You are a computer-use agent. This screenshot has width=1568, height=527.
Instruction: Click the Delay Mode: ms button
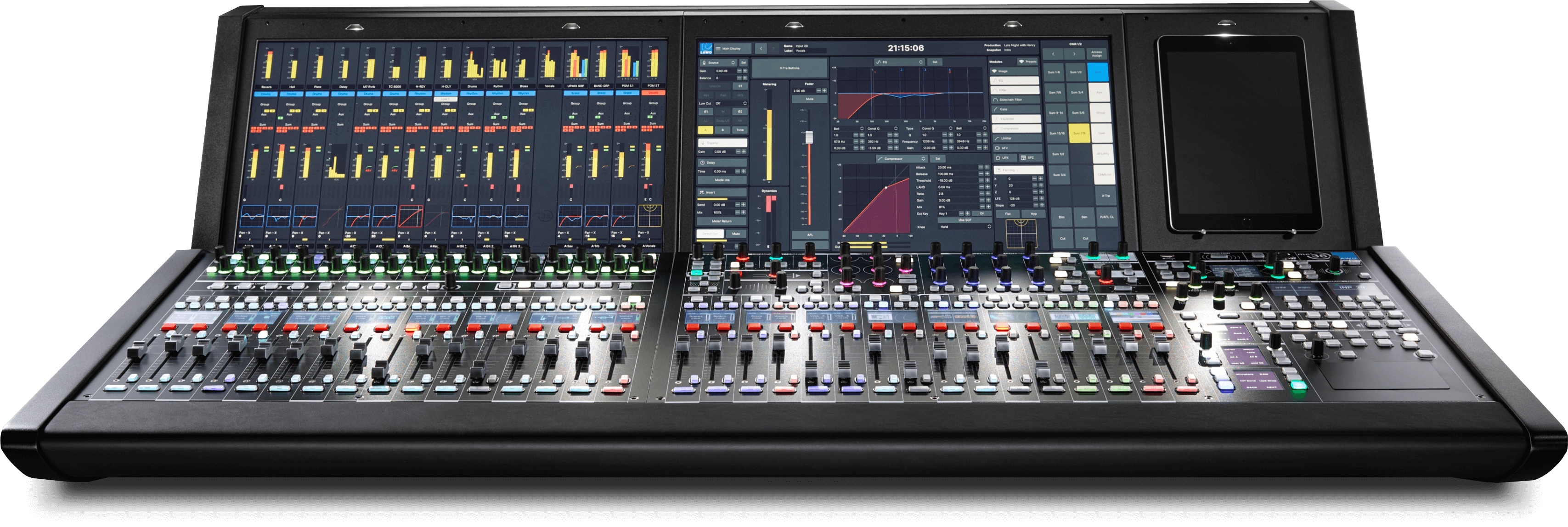pos(722,180)
